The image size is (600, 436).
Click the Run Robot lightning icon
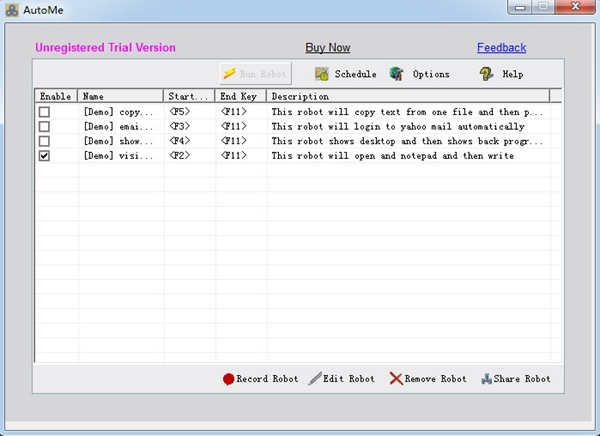tap(229, 73)
